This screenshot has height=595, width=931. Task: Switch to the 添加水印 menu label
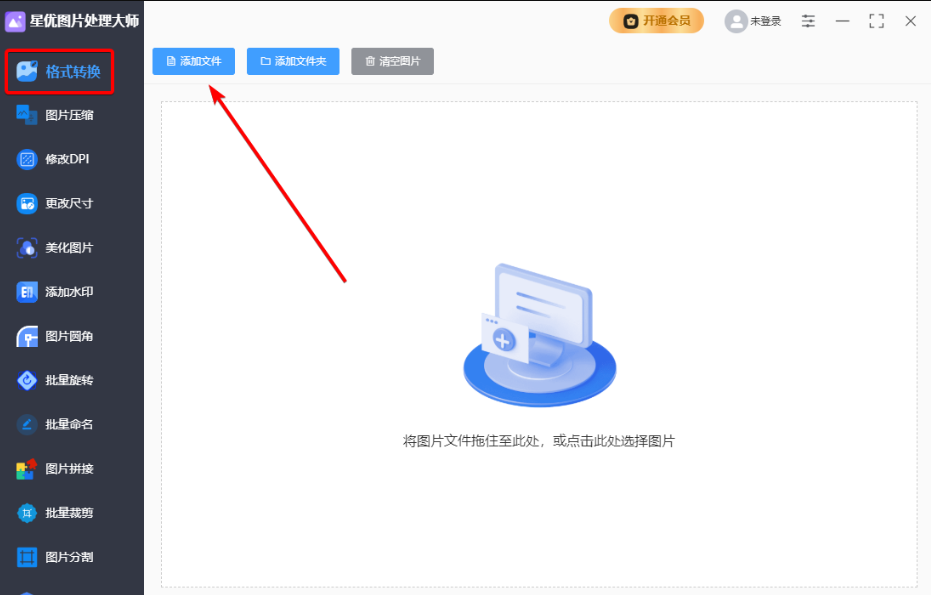[69, 292]
